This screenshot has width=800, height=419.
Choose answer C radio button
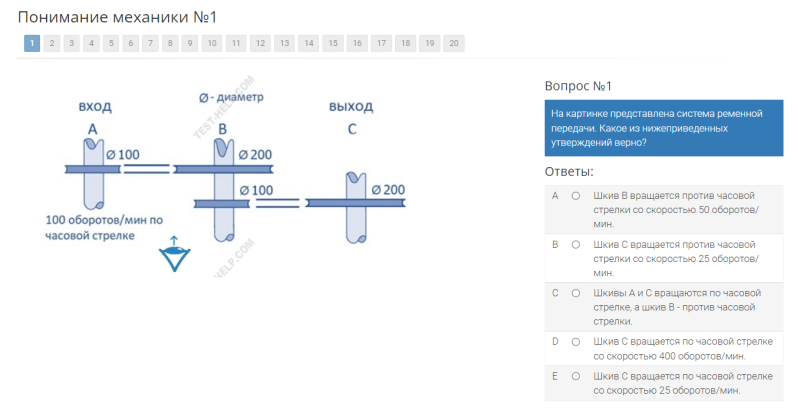(x=576, y=293)
